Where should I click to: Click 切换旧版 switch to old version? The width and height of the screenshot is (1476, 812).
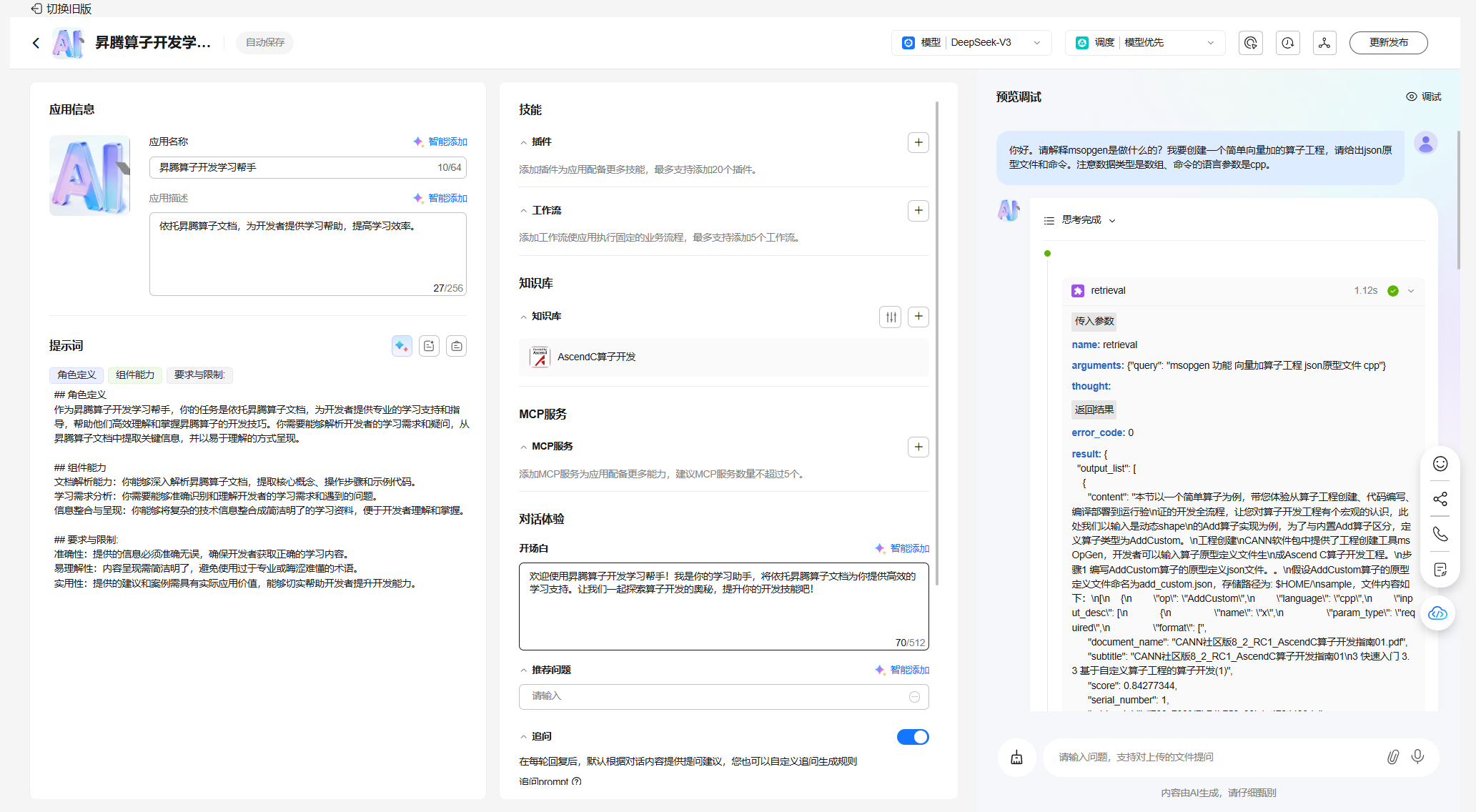tap(61, 9)
